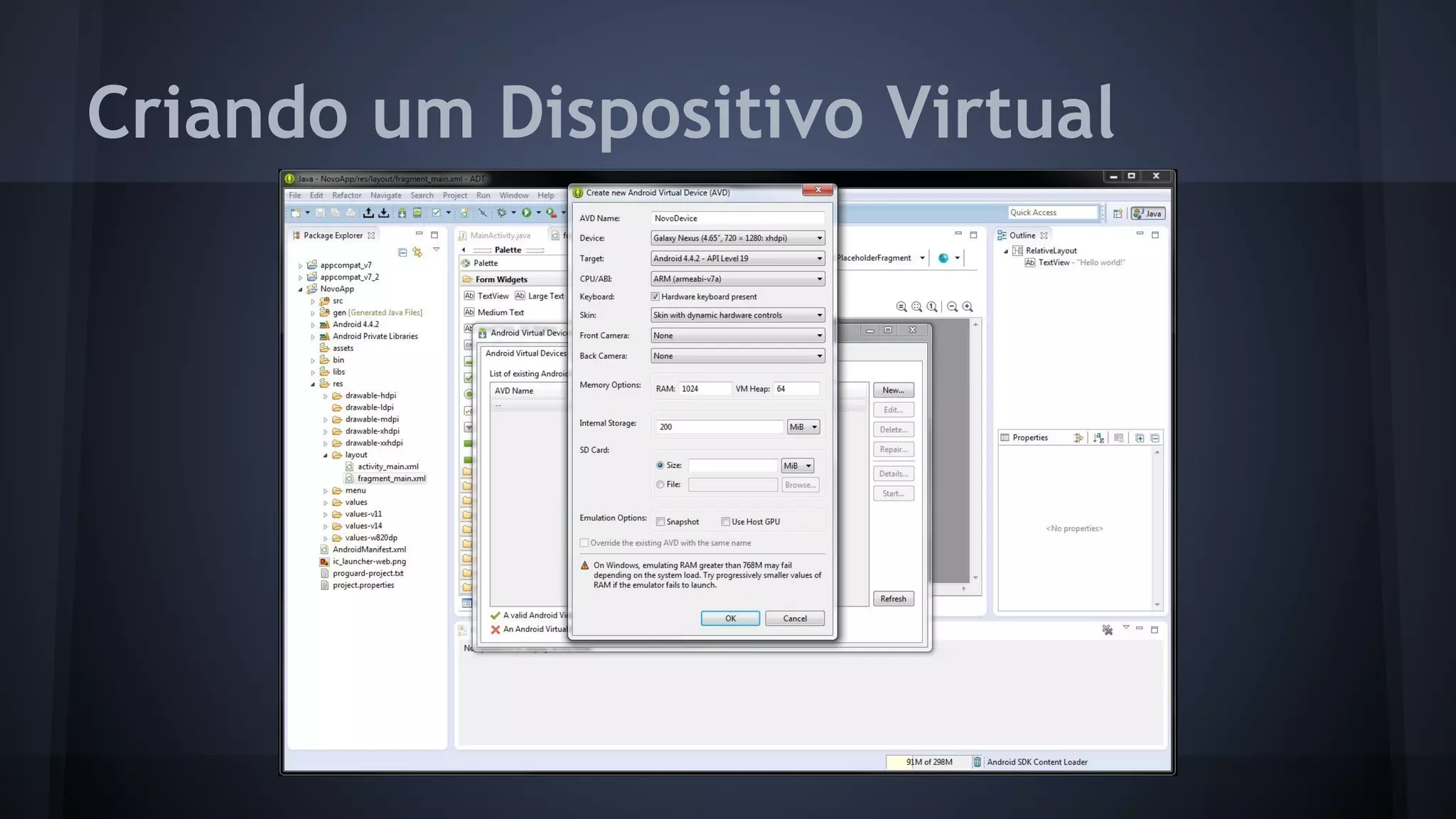Expand the appcompat_v7 project node
1456x819 pixels.
(300, 266)
